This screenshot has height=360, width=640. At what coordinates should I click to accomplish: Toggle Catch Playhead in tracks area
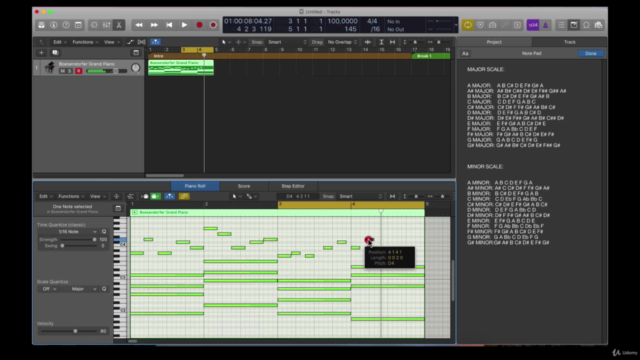155,42
